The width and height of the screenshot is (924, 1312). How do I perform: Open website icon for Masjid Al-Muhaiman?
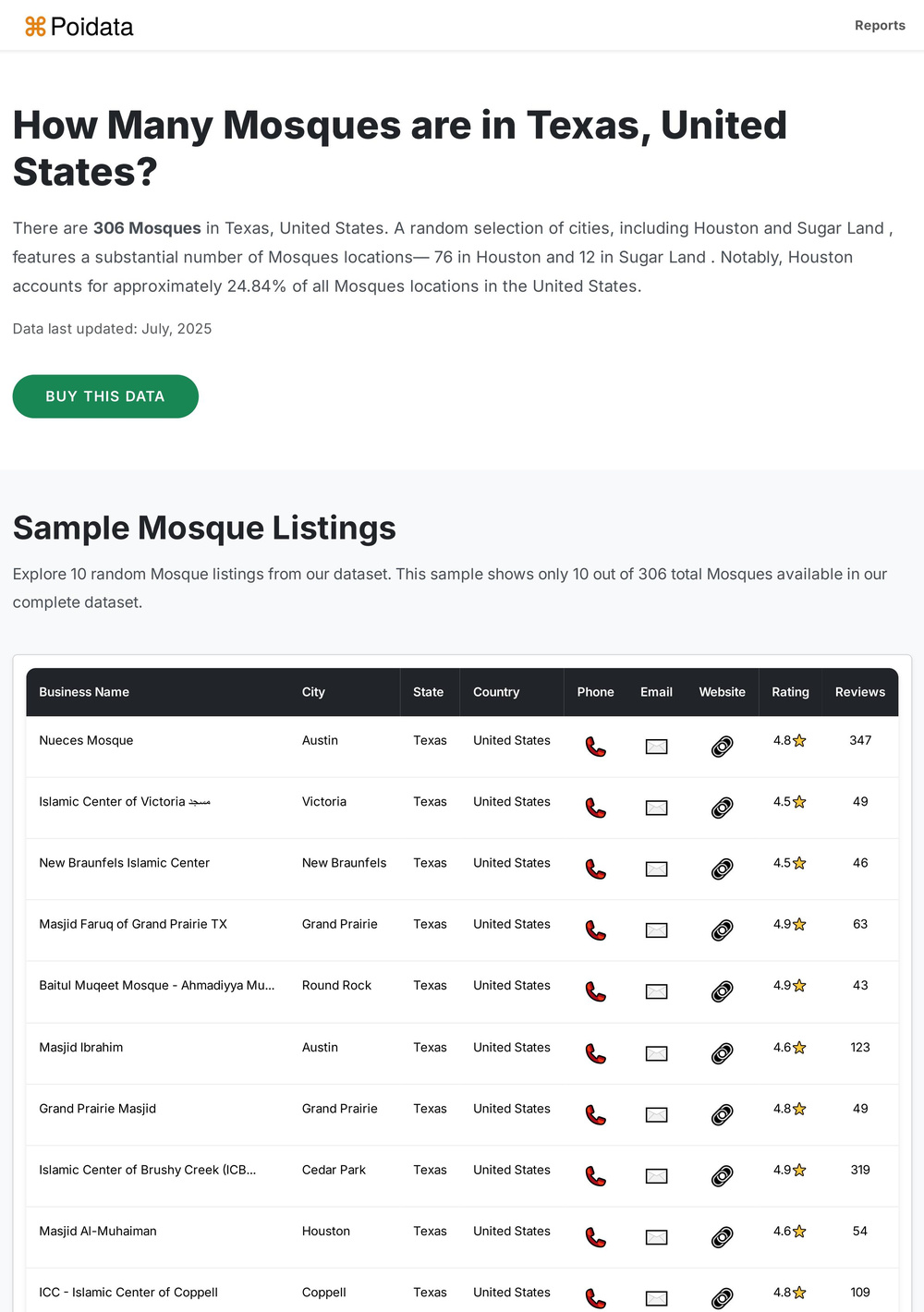[723, 1237]
